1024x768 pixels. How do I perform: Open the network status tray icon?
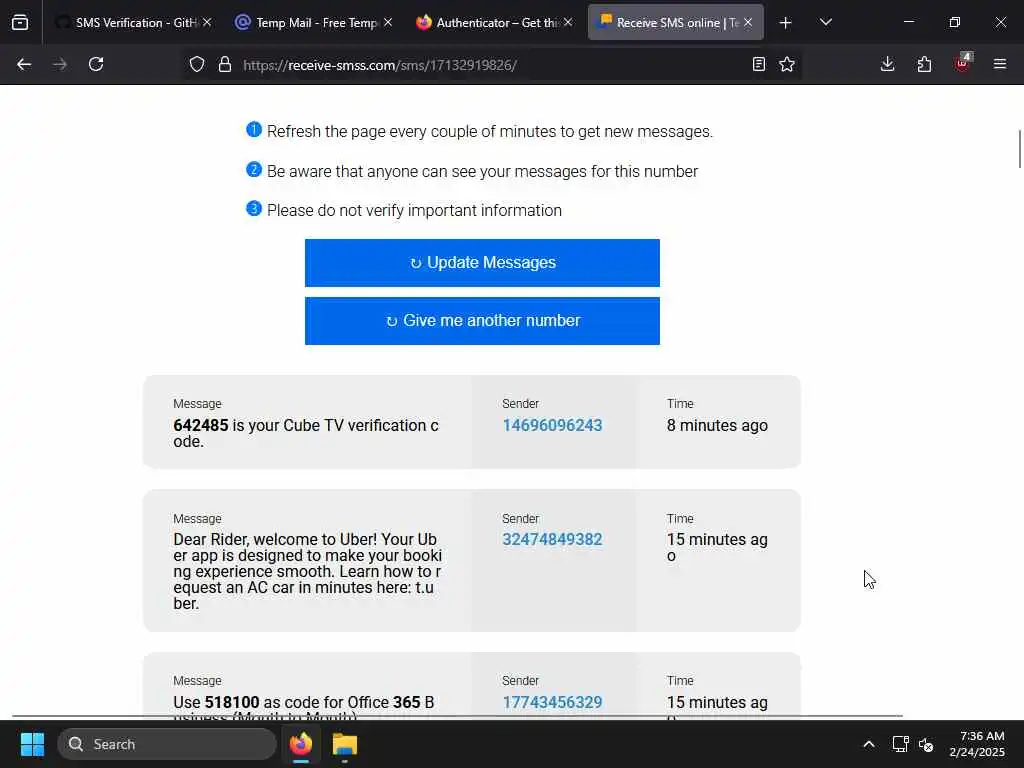point(901,744)
